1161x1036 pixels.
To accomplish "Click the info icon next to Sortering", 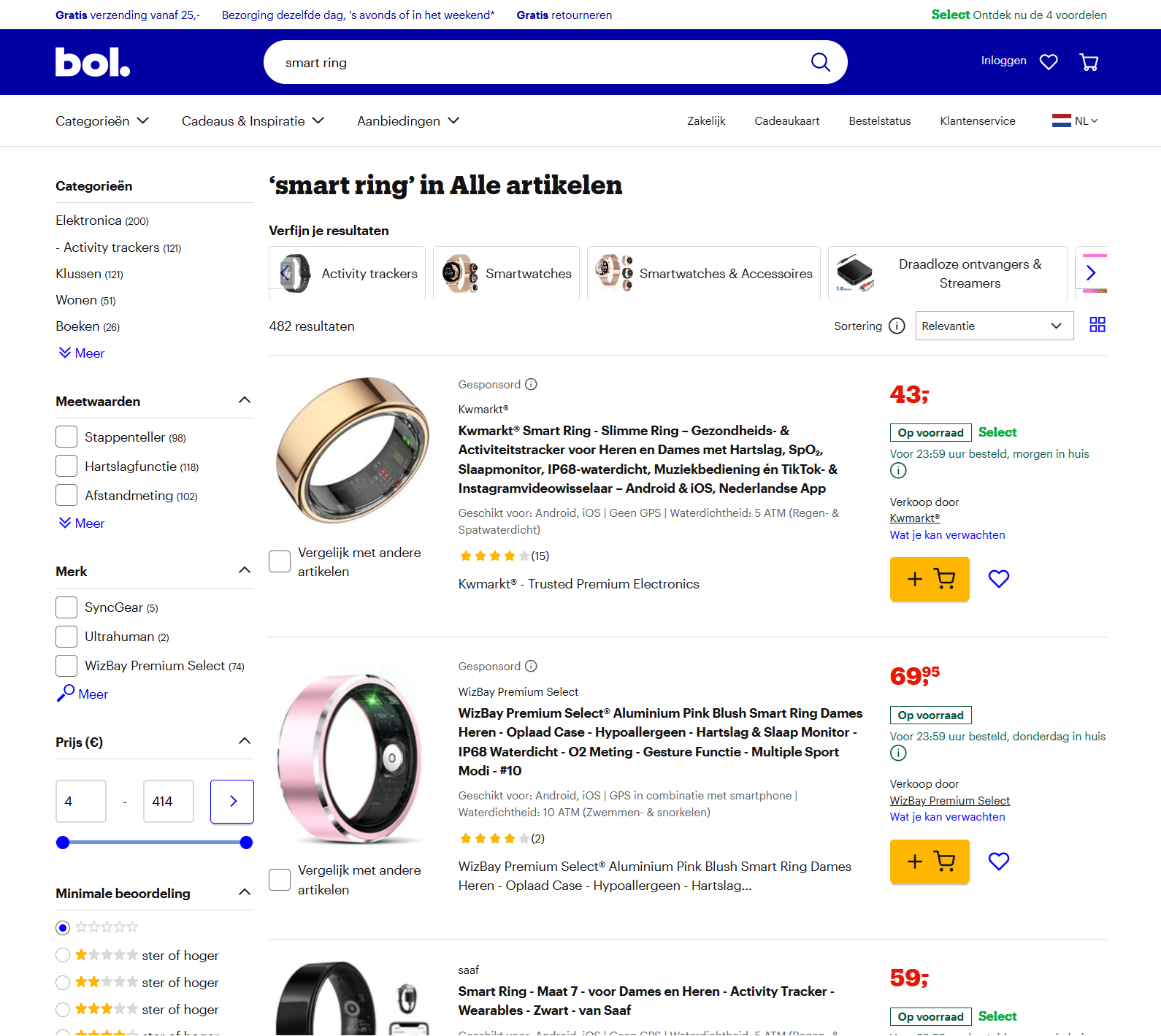I will click(x=897, y=326).
